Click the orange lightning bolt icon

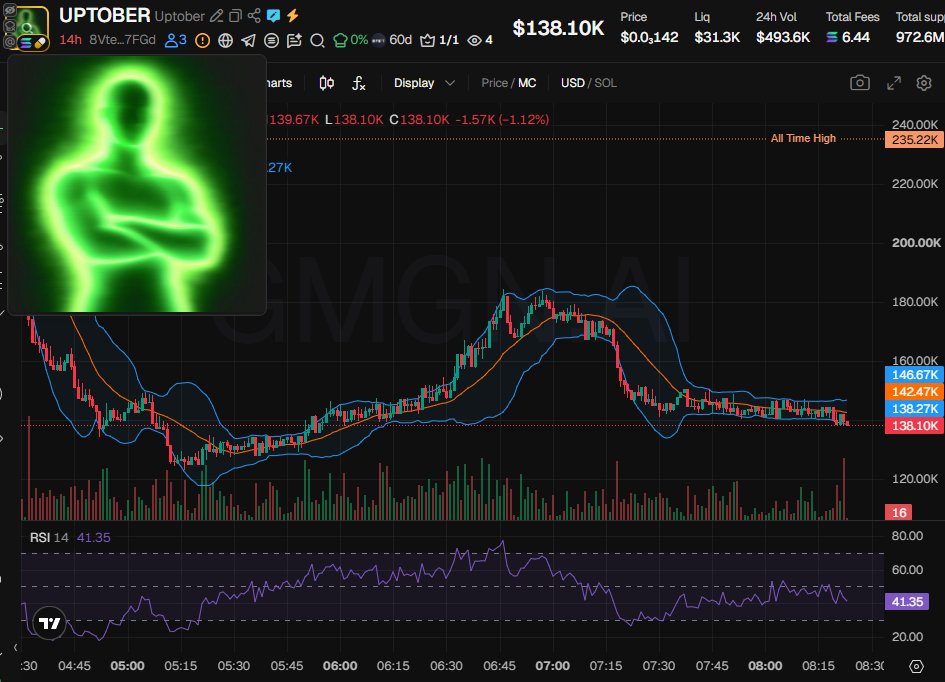pyautogui.click(x=293, y=16)
